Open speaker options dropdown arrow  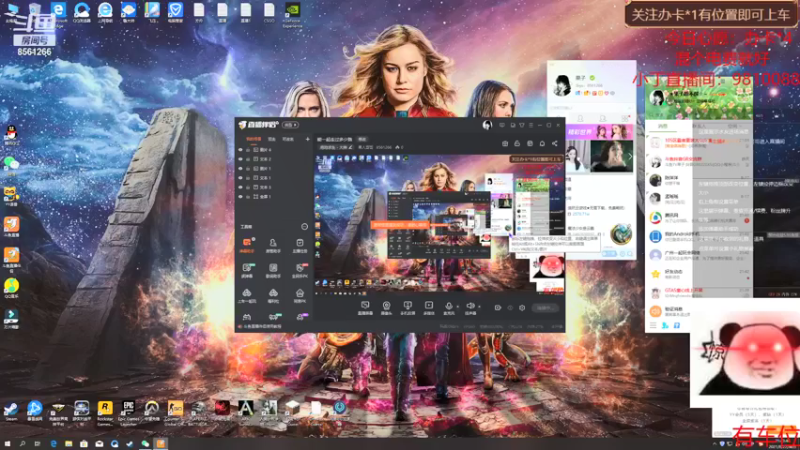(479, 307)
